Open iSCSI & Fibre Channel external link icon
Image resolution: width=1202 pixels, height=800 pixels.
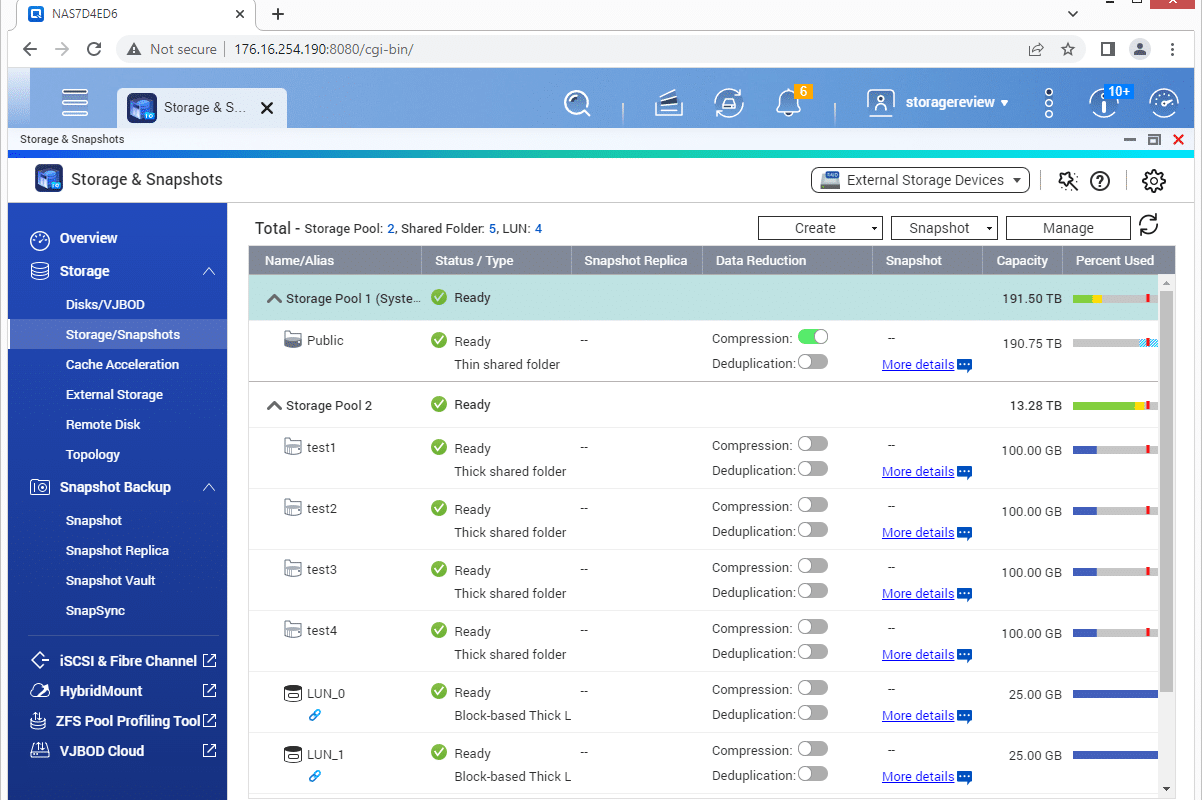pyautogui.click(x=210, y=661)
